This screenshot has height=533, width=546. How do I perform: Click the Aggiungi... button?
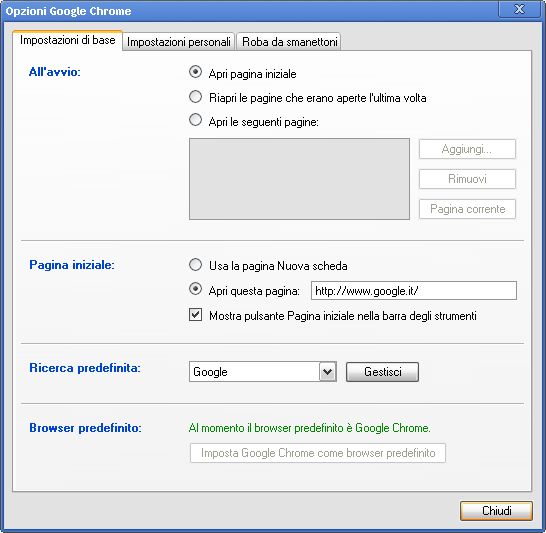(467, 149)
